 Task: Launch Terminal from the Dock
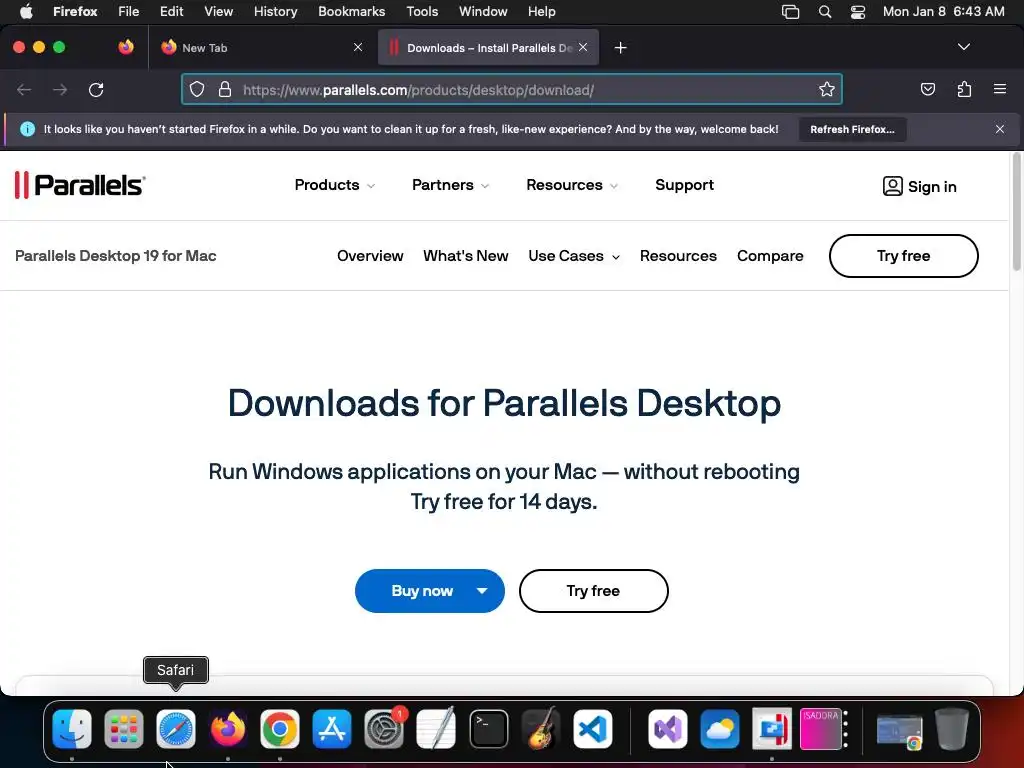click(488, 729)
